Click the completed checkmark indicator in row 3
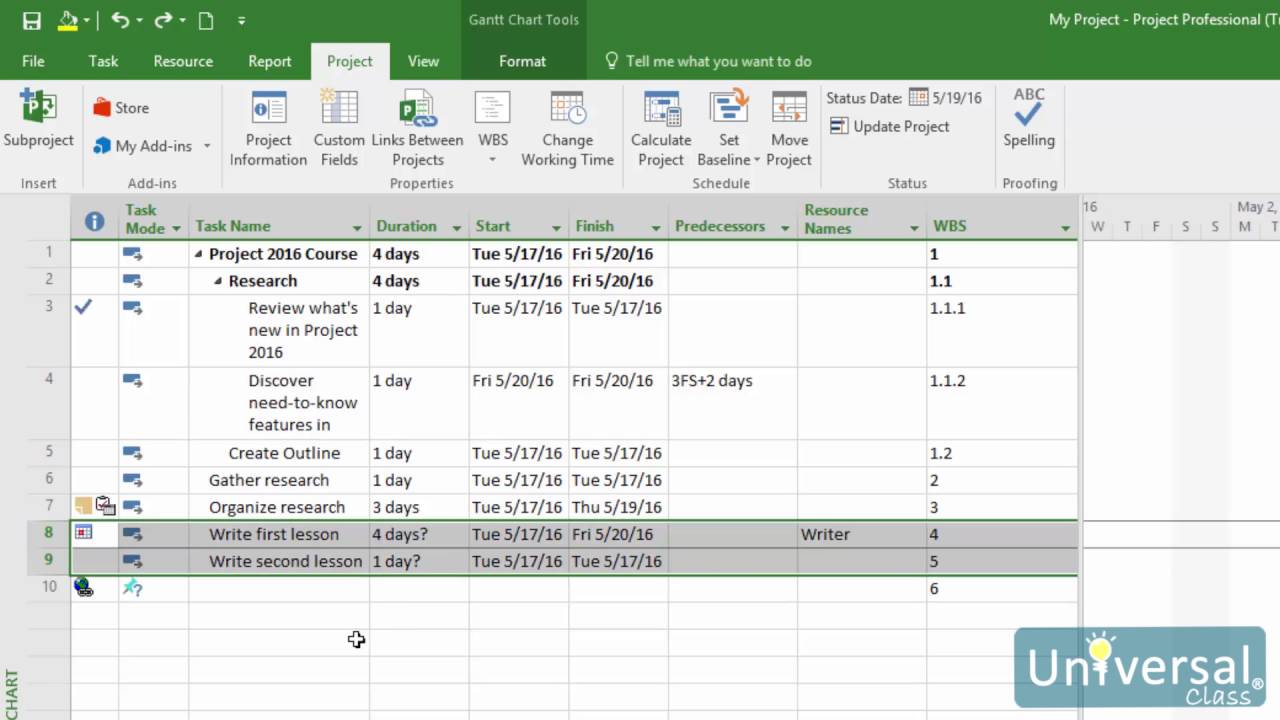Image resolution: width=1280 pixels, height=720 pixels. (83, 307)
